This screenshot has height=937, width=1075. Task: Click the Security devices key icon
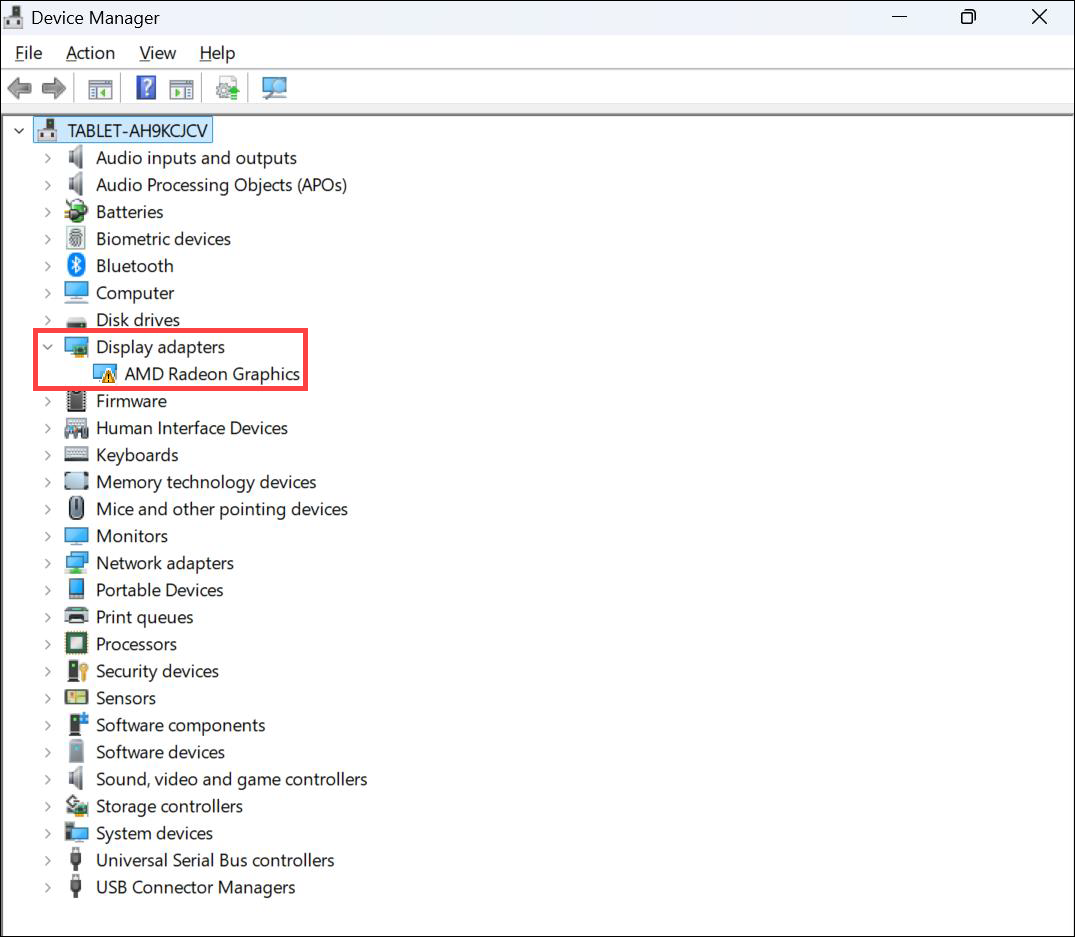(x=77, y=670)
